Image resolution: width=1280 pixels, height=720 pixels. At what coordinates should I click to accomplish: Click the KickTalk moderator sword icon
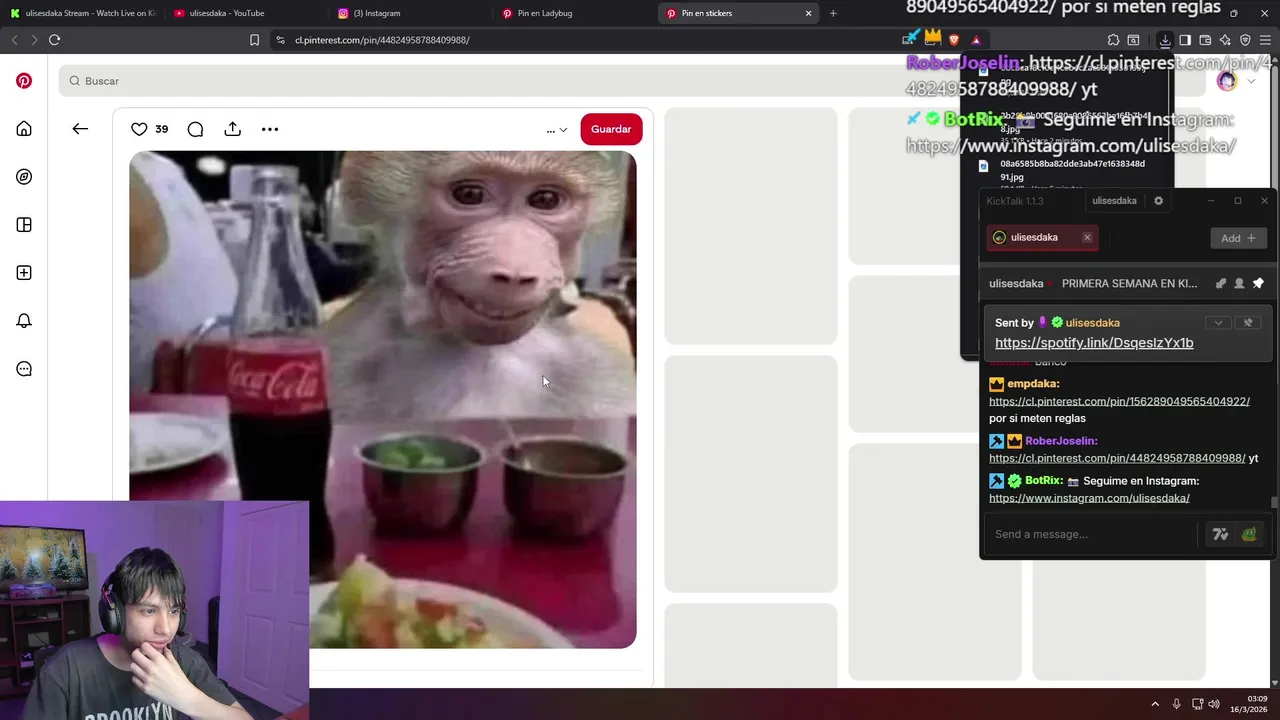1220,284
